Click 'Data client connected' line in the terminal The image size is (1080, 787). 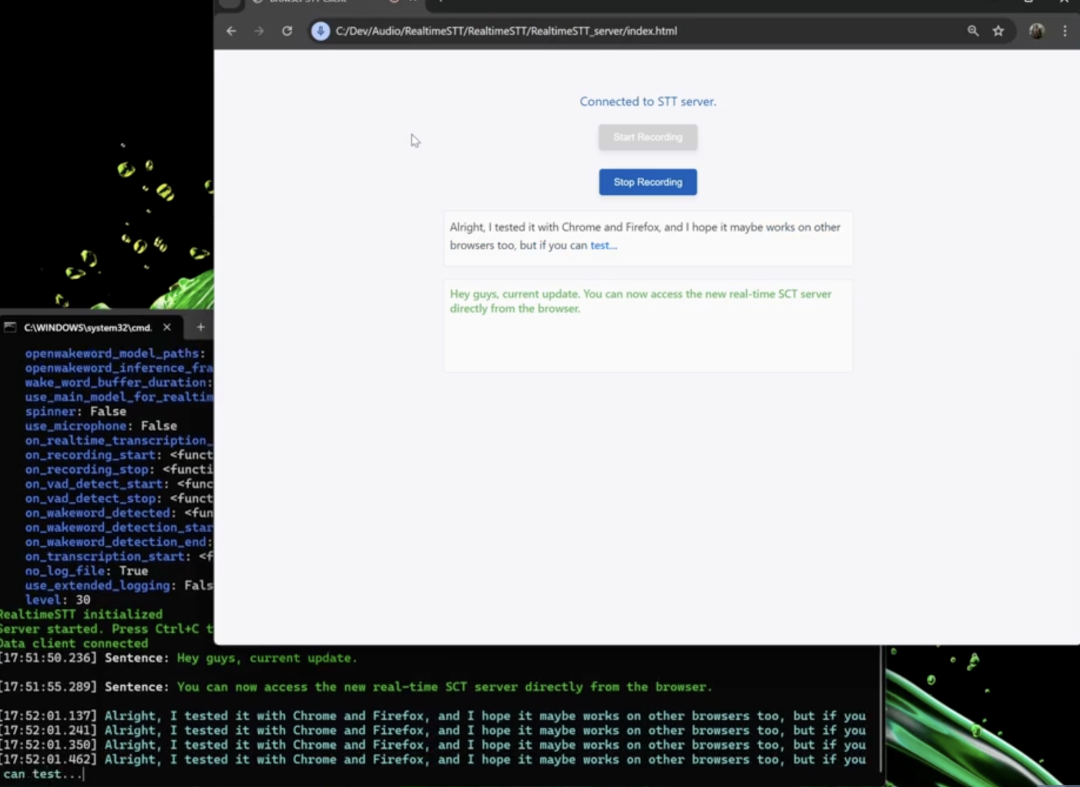point(74,643)
